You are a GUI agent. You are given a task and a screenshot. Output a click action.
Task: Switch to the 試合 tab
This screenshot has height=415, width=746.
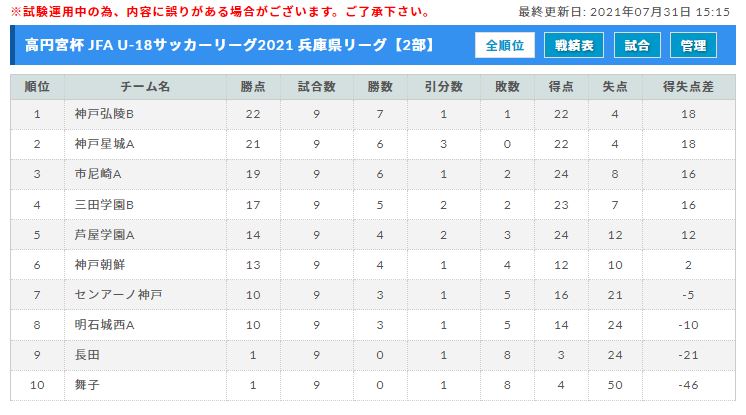click(637, 45)
